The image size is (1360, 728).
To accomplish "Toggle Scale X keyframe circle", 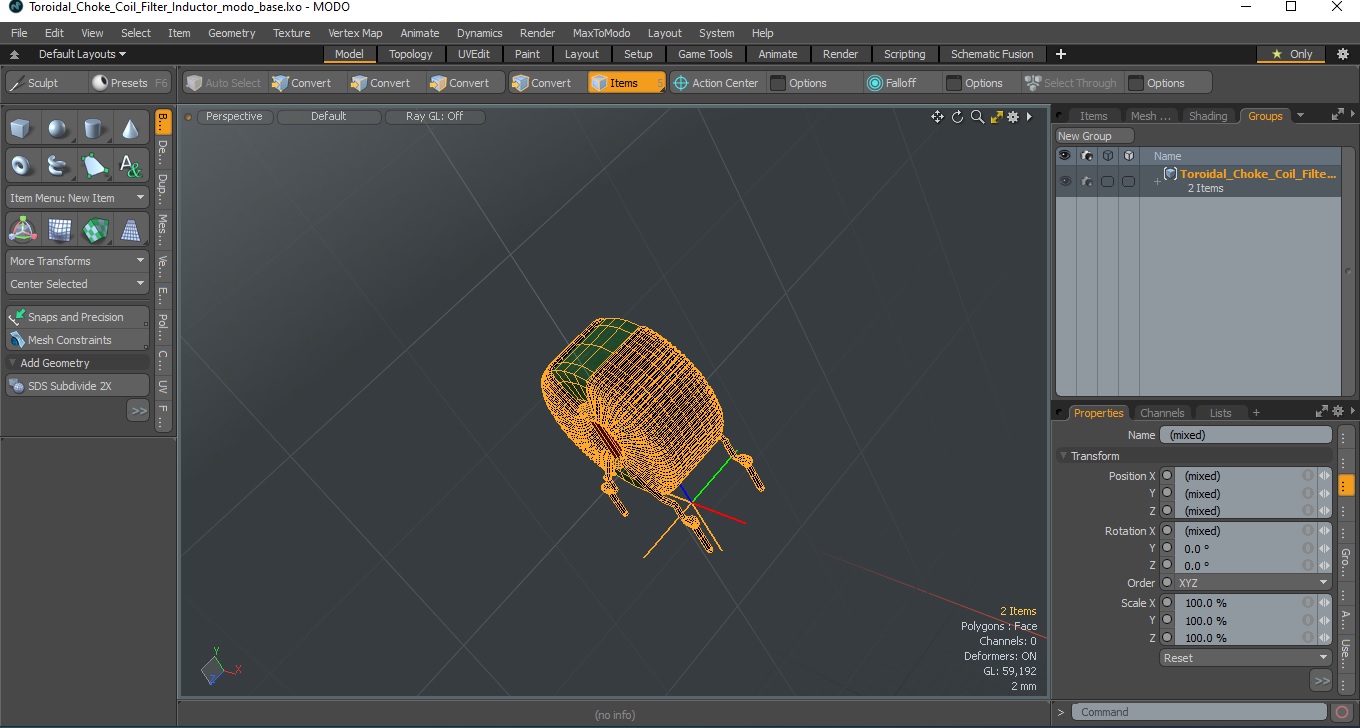I will pos(1167,603).
